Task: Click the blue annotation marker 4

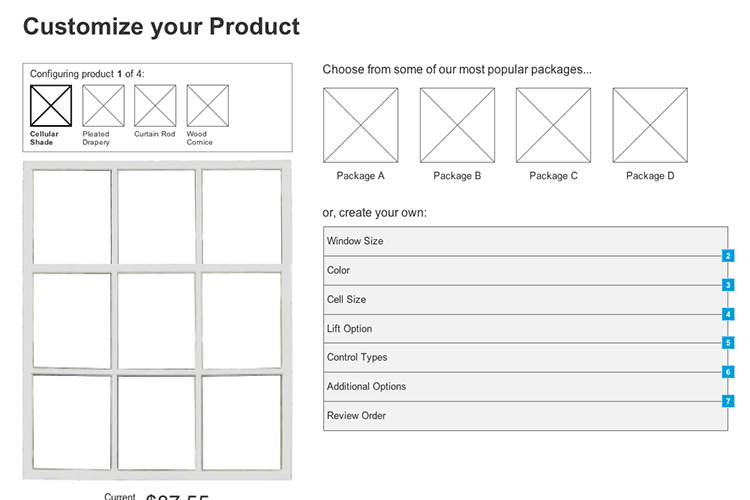Action: [728, 314]
